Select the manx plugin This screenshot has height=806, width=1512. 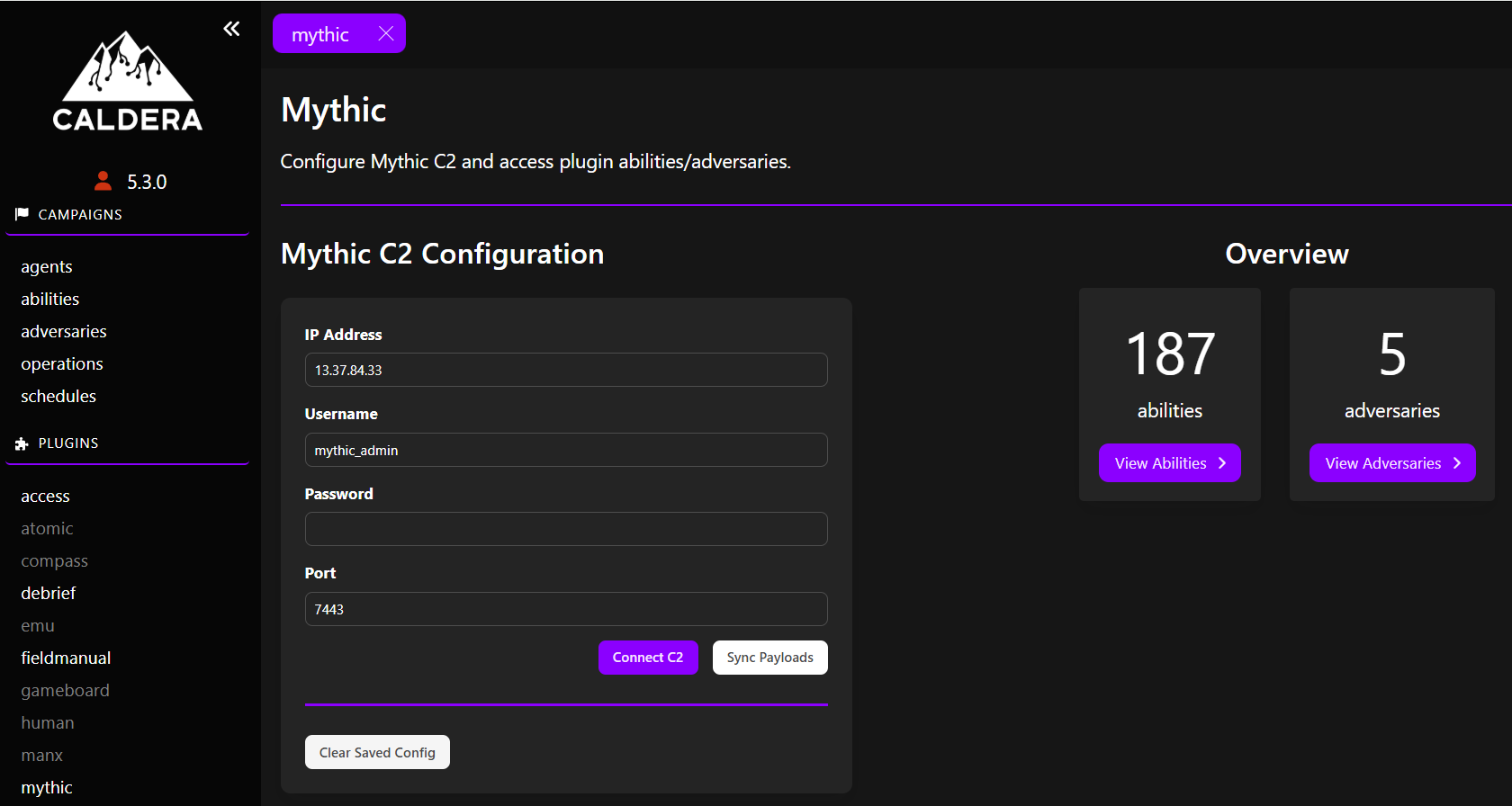pos(41,755)
